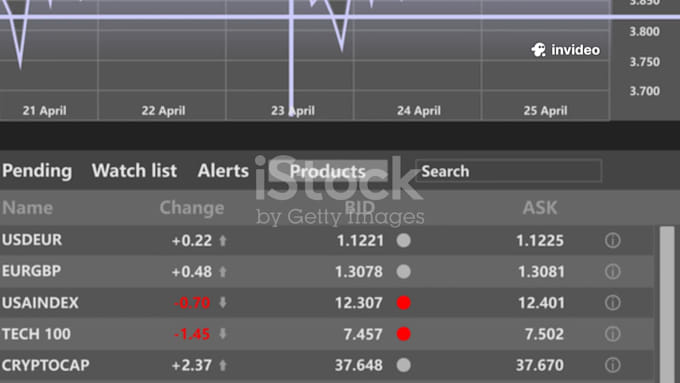
Task: Click the 23 April chart date label
Action: [x=293, y=111]
